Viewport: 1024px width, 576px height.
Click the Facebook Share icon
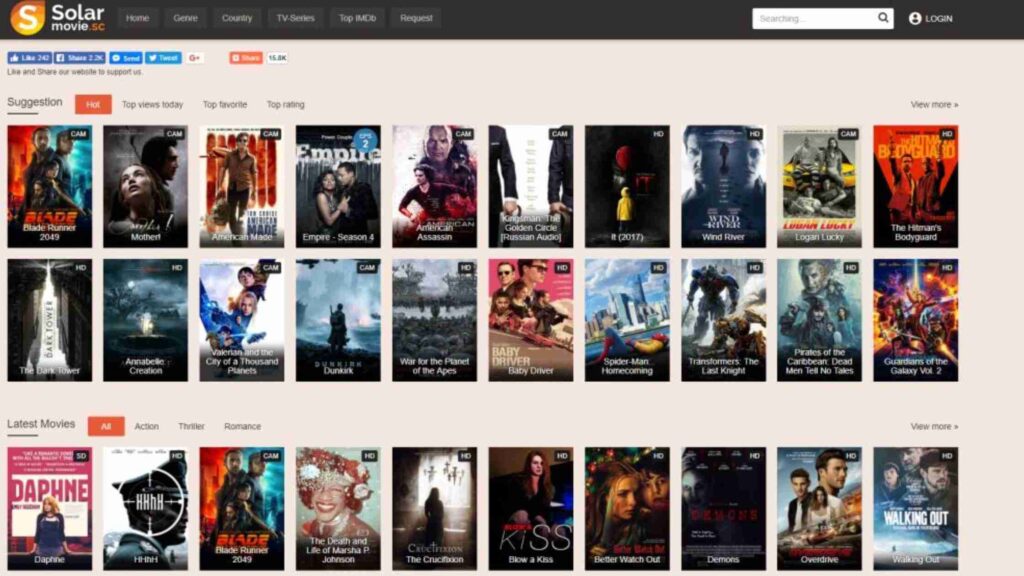coord(62,57)
